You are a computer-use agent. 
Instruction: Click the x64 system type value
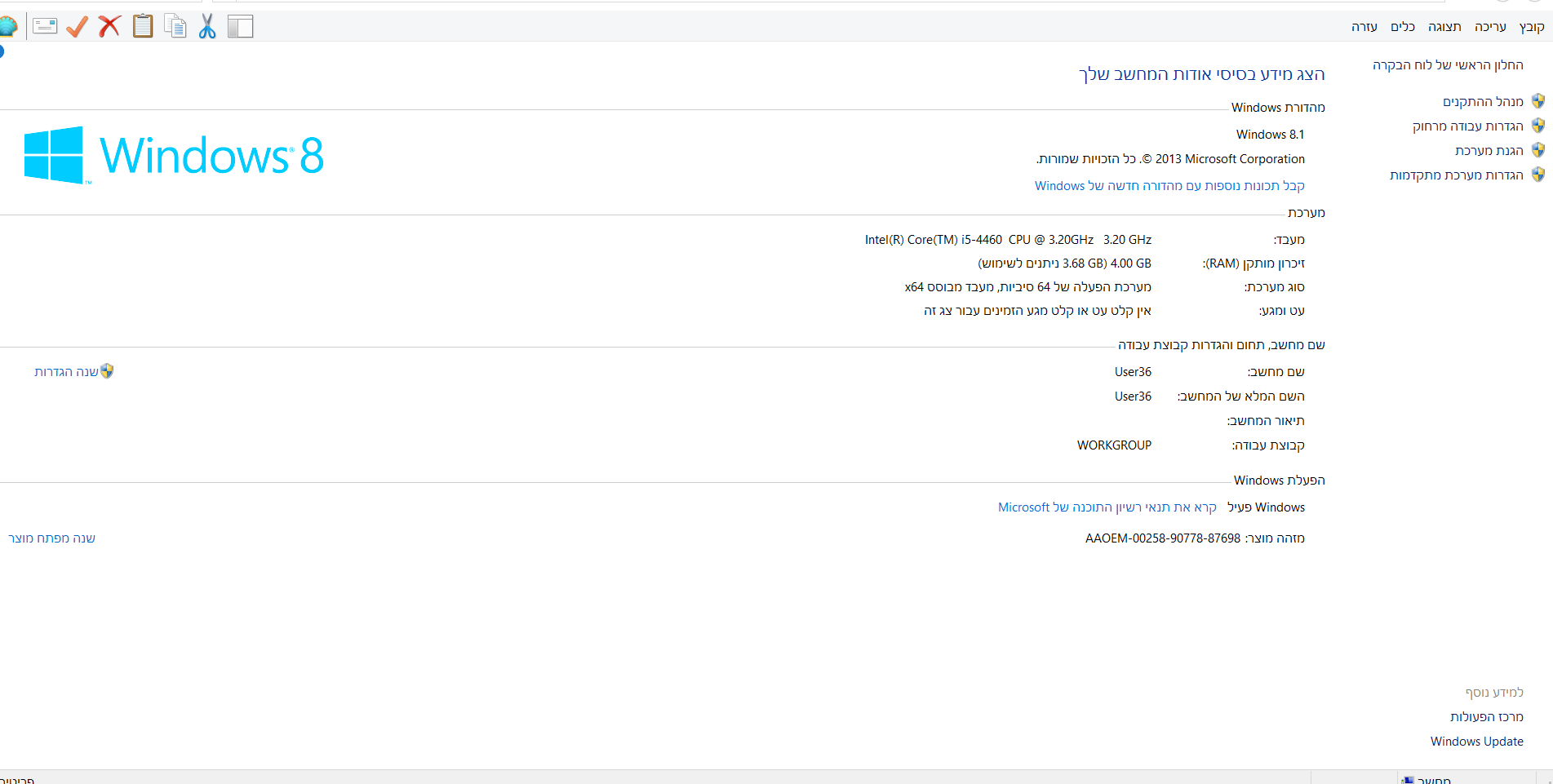click(1028, 287)
